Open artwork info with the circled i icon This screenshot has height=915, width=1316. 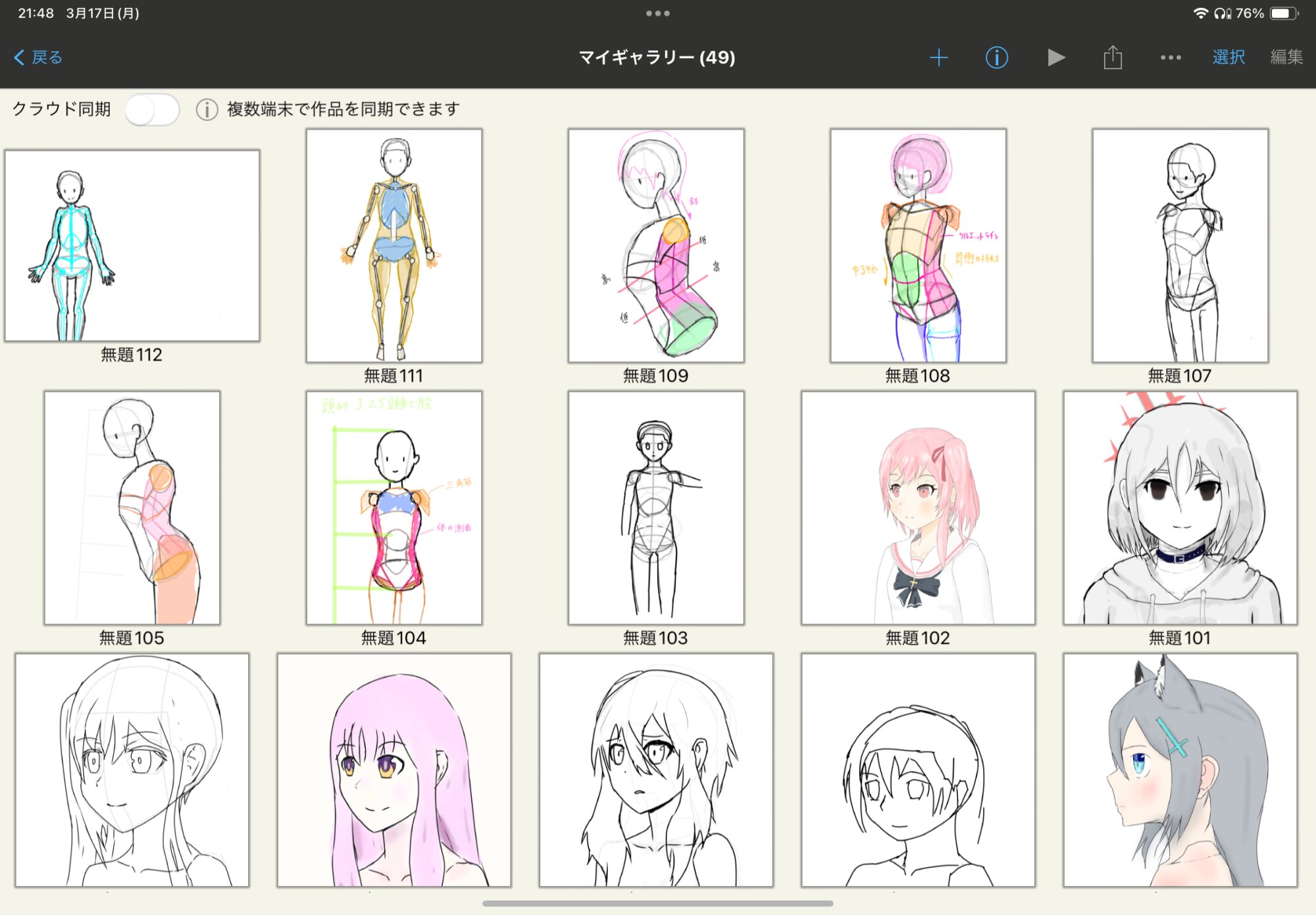pyautogui.click(x=997, y=58)
